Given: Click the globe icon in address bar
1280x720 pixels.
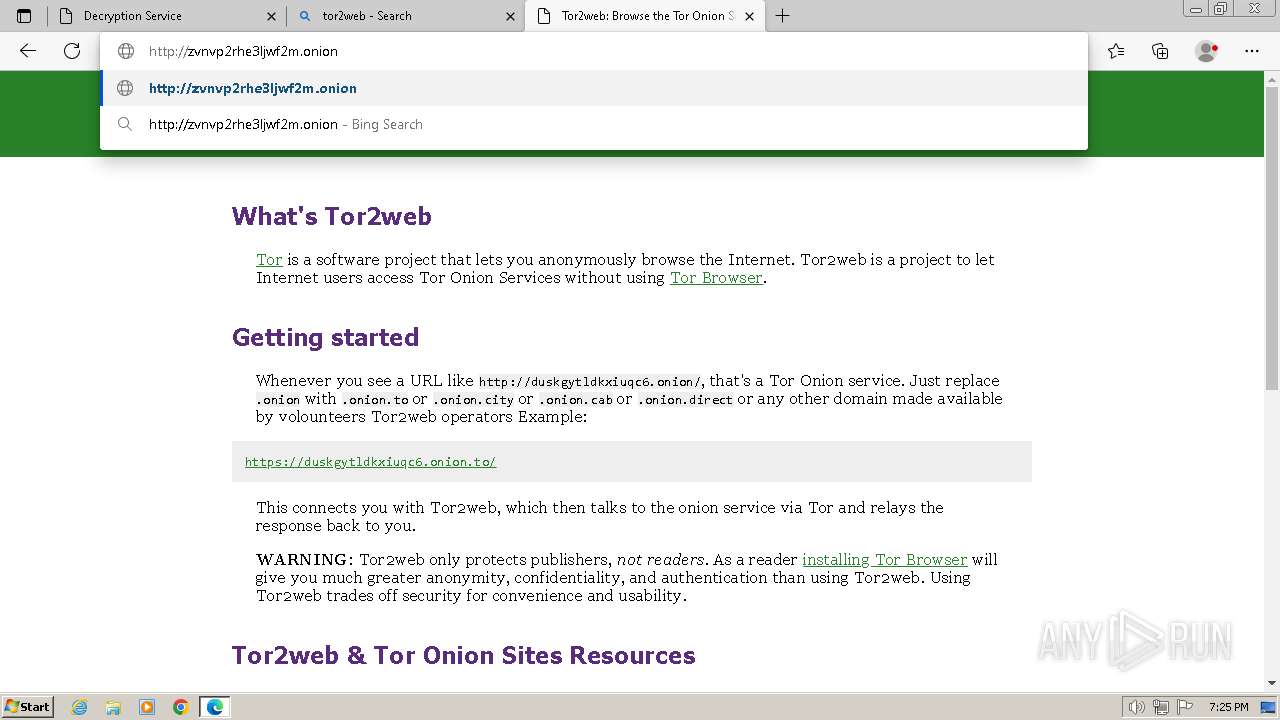Looking at the screenshot, I should point(126,51).
